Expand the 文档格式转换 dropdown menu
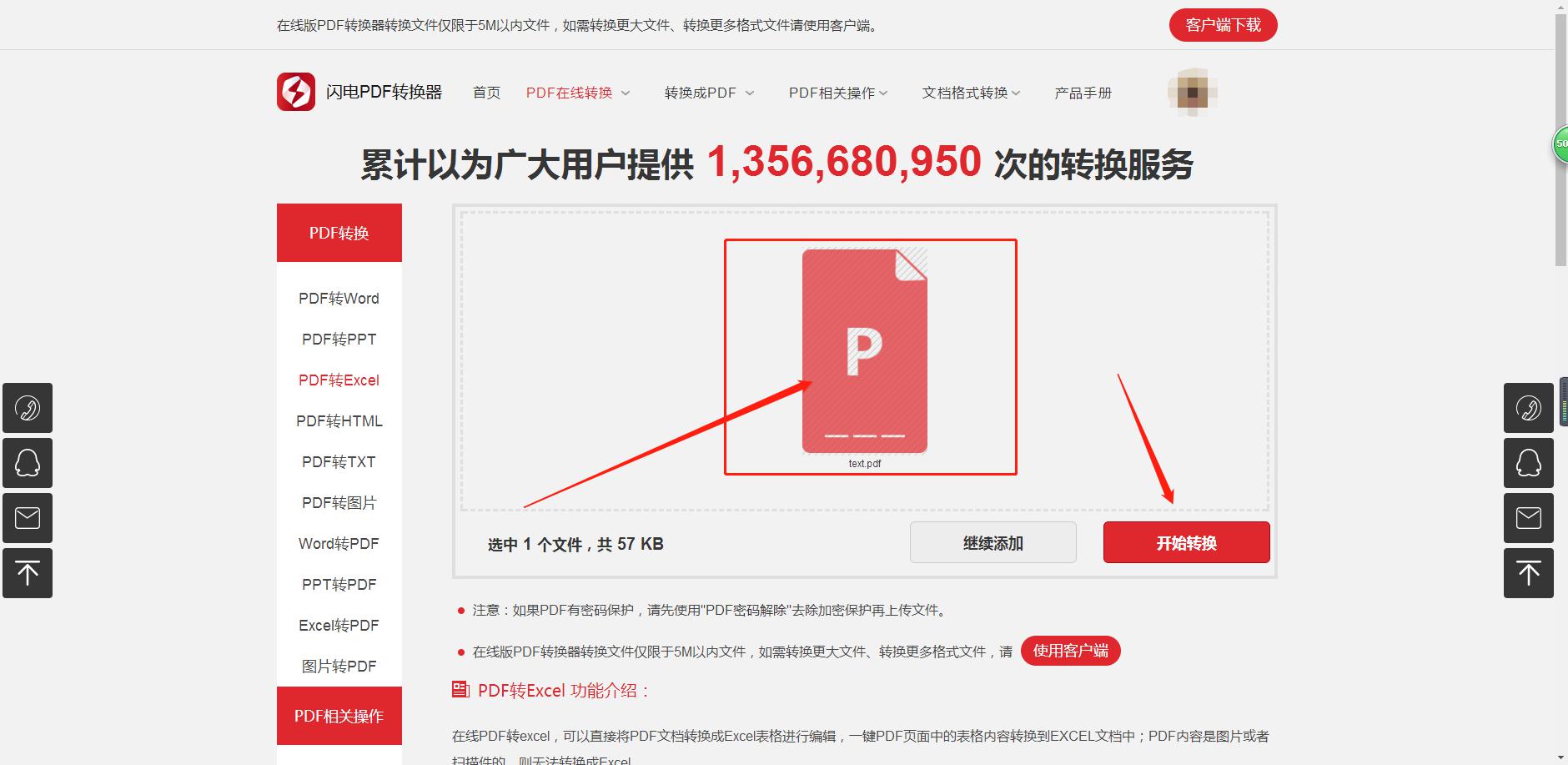Viewport: 1568px width, 765px height. pos(971,93)
